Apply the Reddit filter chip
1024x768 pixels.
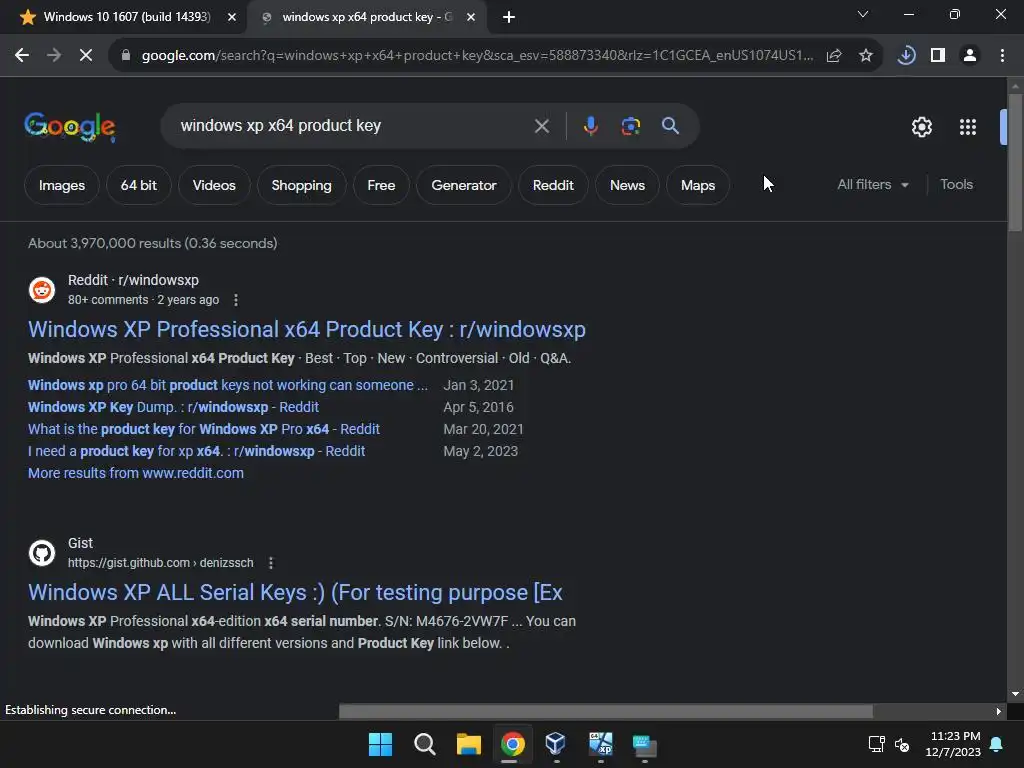tap(553, 185)
